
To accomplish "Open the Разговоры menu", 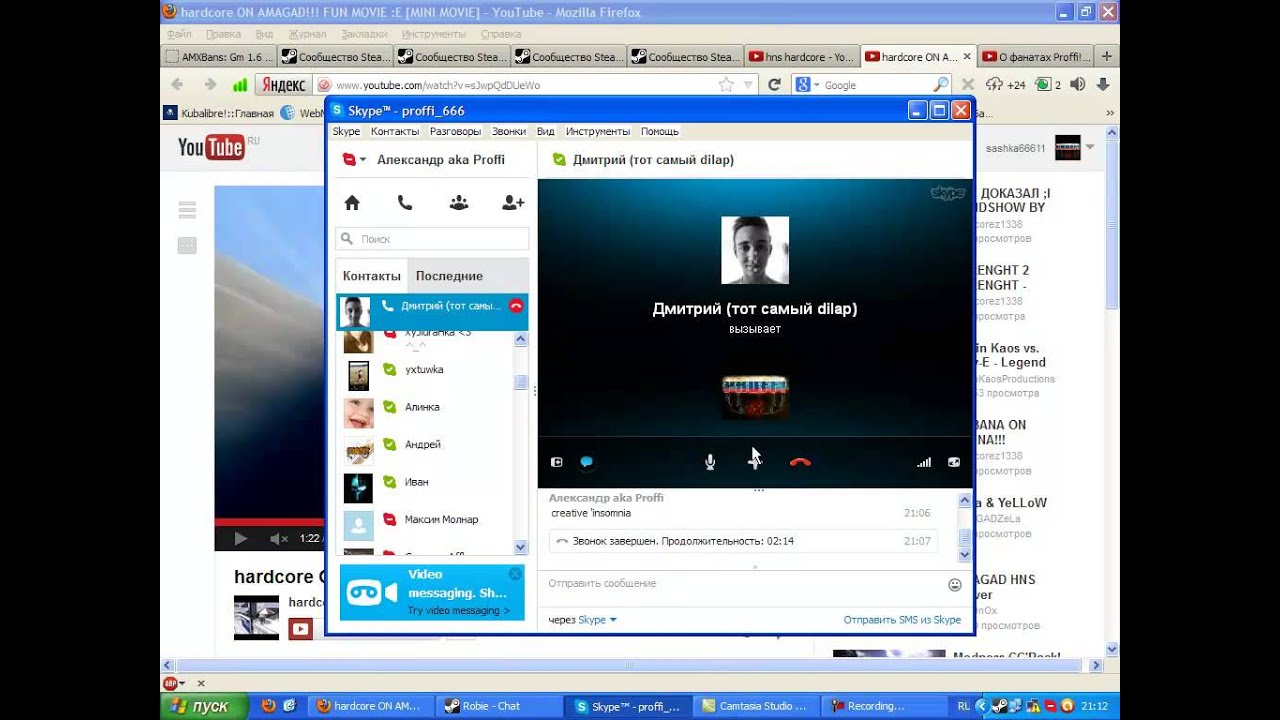I will pyautogui.click(x=455, y=131).
